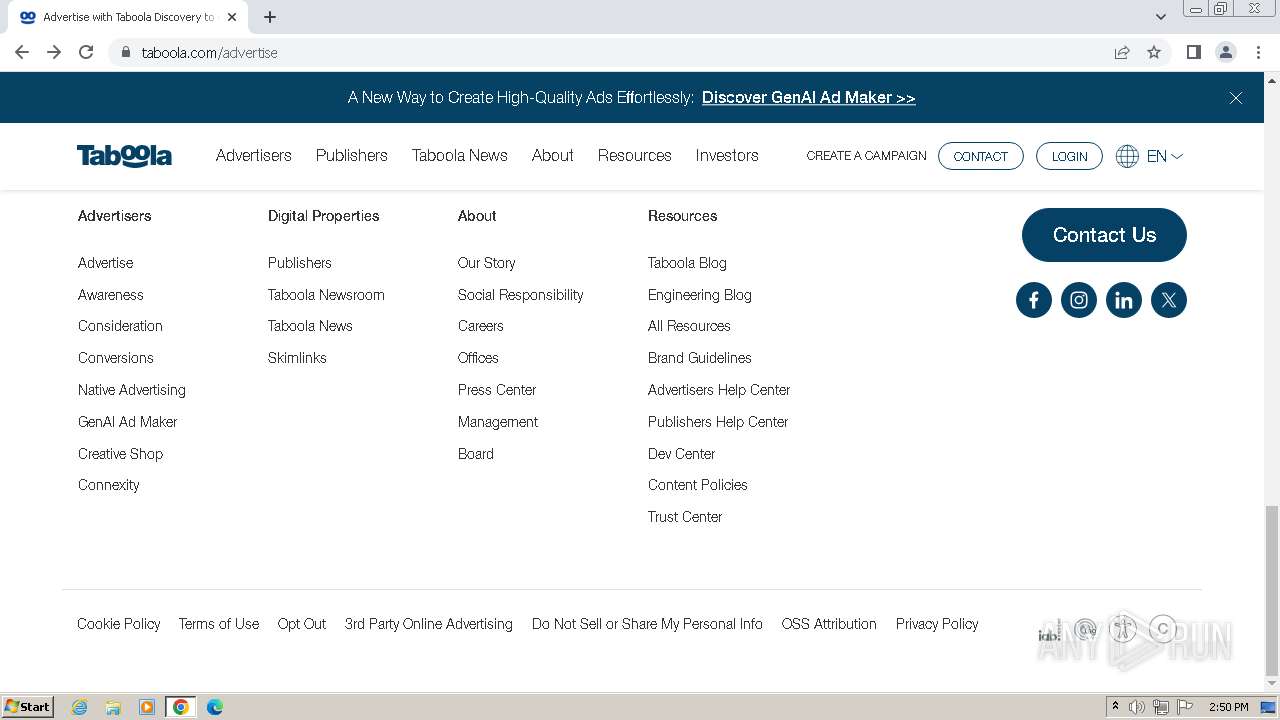Screen dimensions: 1280x720
Task: Open the Terms of Use link
Action: coord(219,624)
